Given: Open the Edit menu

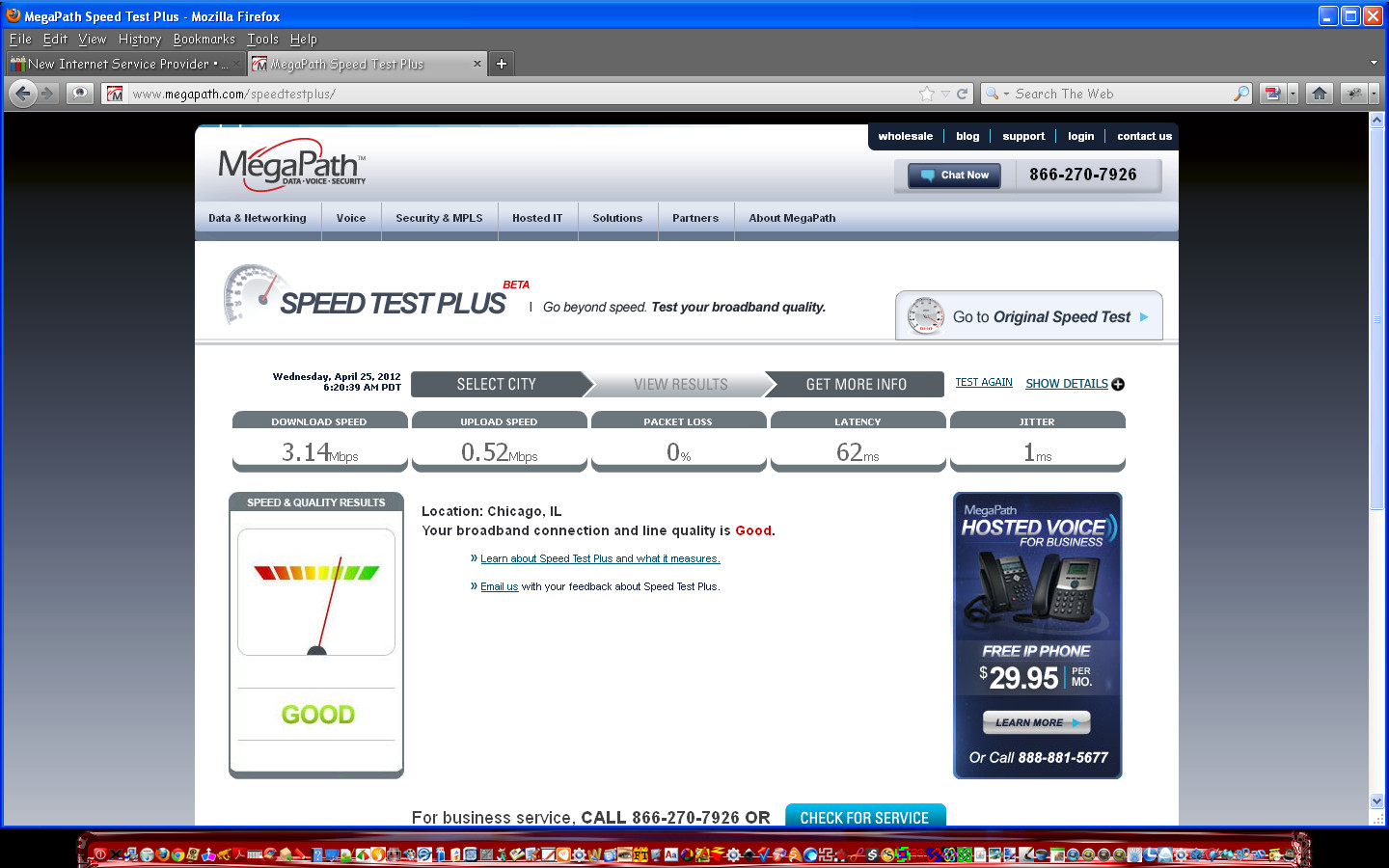Looking at the screenshot, I should point(55,39).
